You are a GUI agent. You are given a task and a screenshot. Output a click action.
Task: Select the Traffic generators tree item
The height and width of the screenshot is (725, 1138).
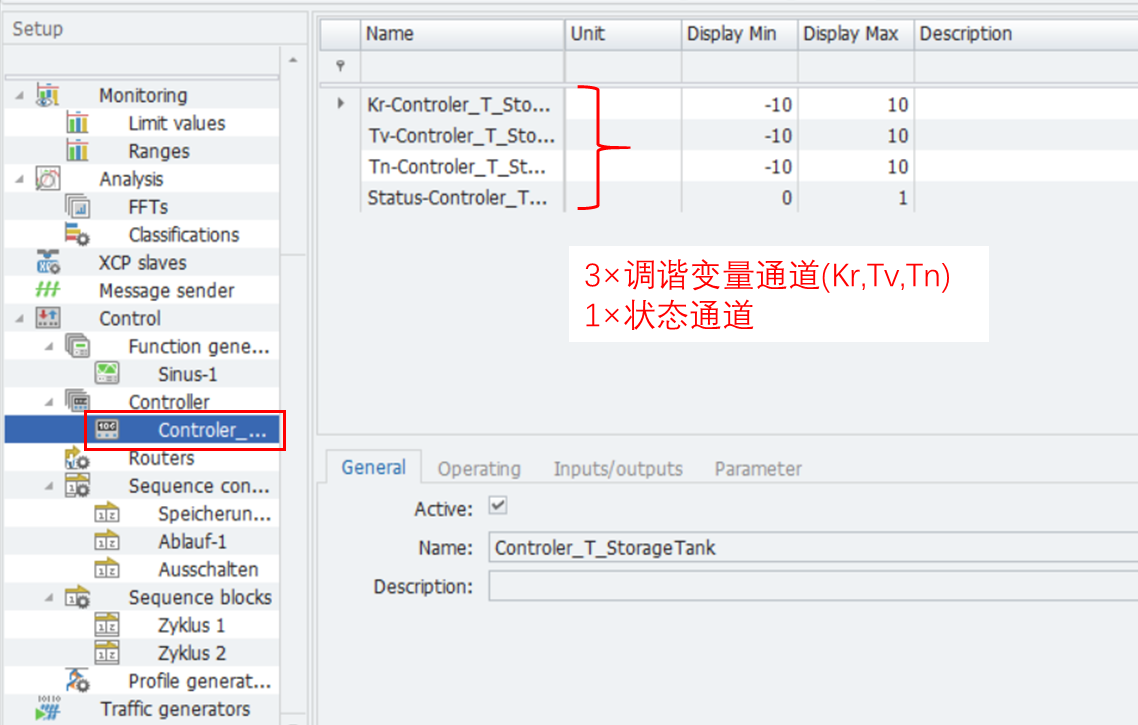(x=175, y=709)
